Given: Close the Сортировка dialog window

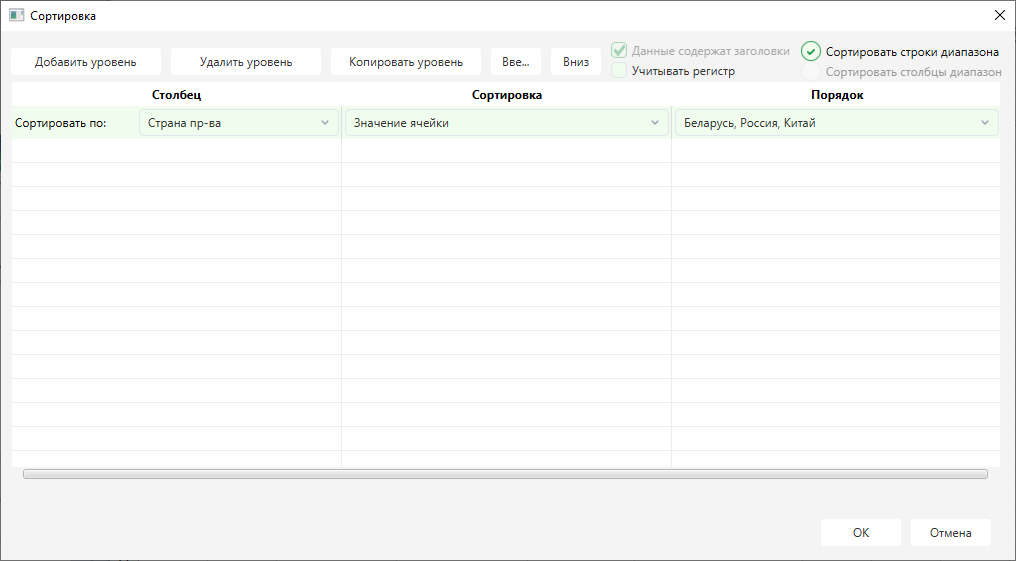Looking at the screenshot, I should click(x=999, y=15).
